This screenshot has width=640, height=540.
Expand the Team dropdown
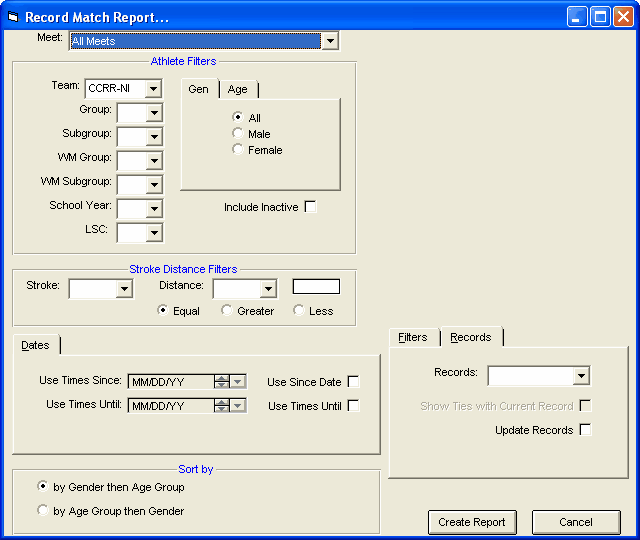click(153, 88)
